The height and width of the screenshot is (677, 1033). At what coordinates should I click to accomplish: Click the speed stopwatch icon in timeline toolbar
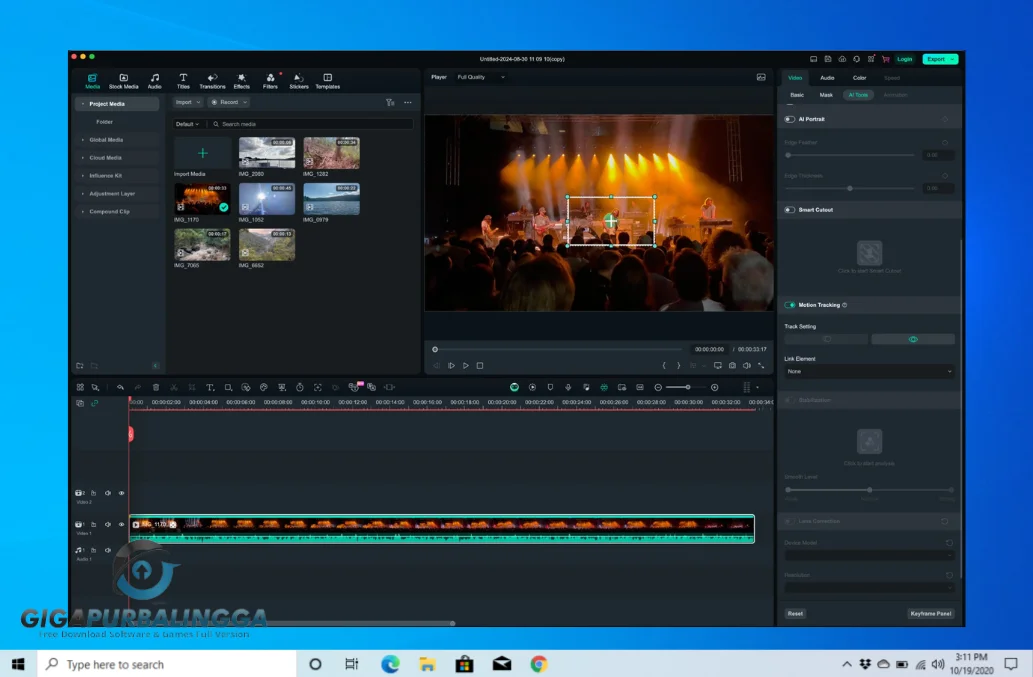[300, 387]
